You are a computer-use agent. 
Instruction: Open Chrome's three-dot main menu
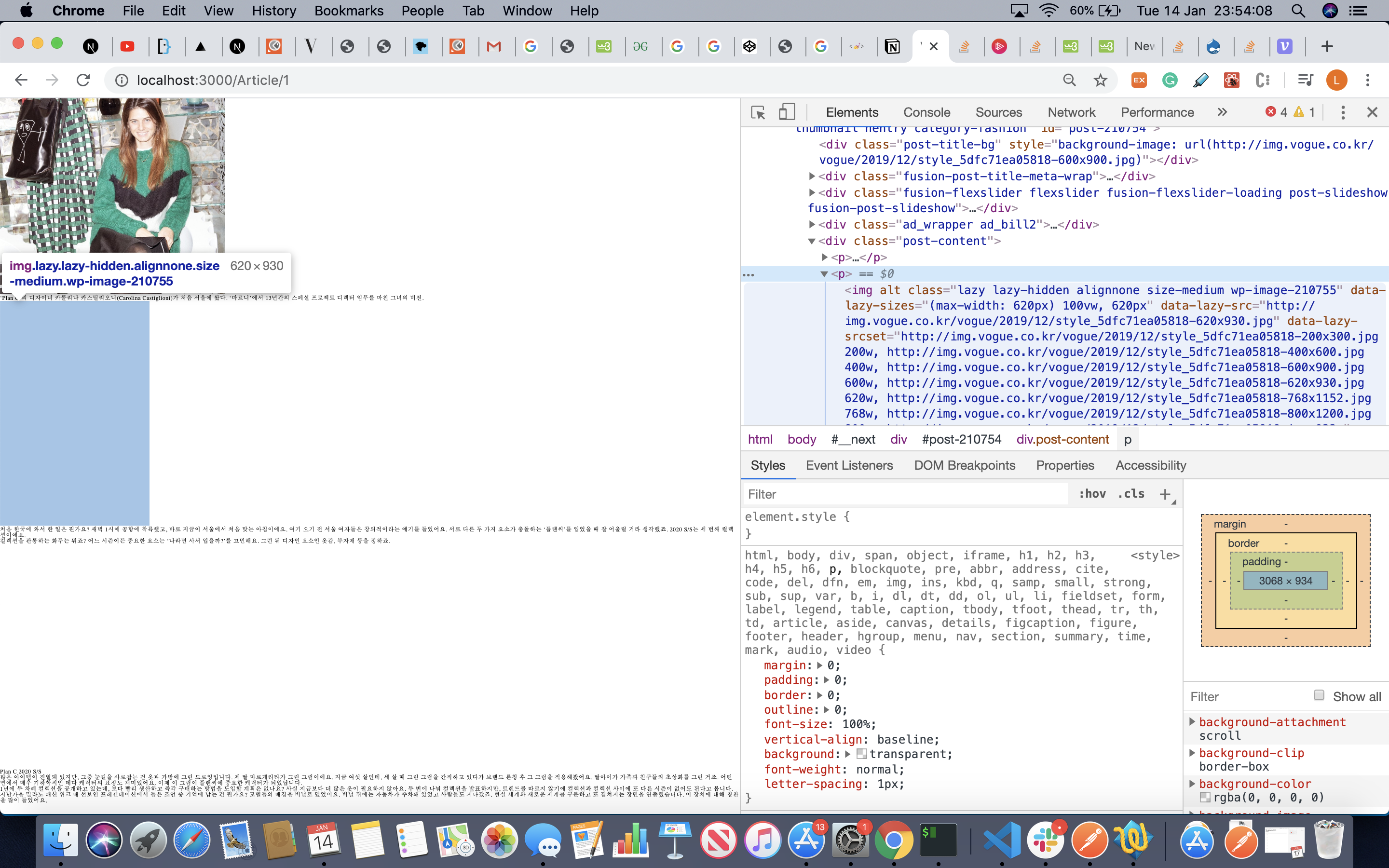(1368, 80)
